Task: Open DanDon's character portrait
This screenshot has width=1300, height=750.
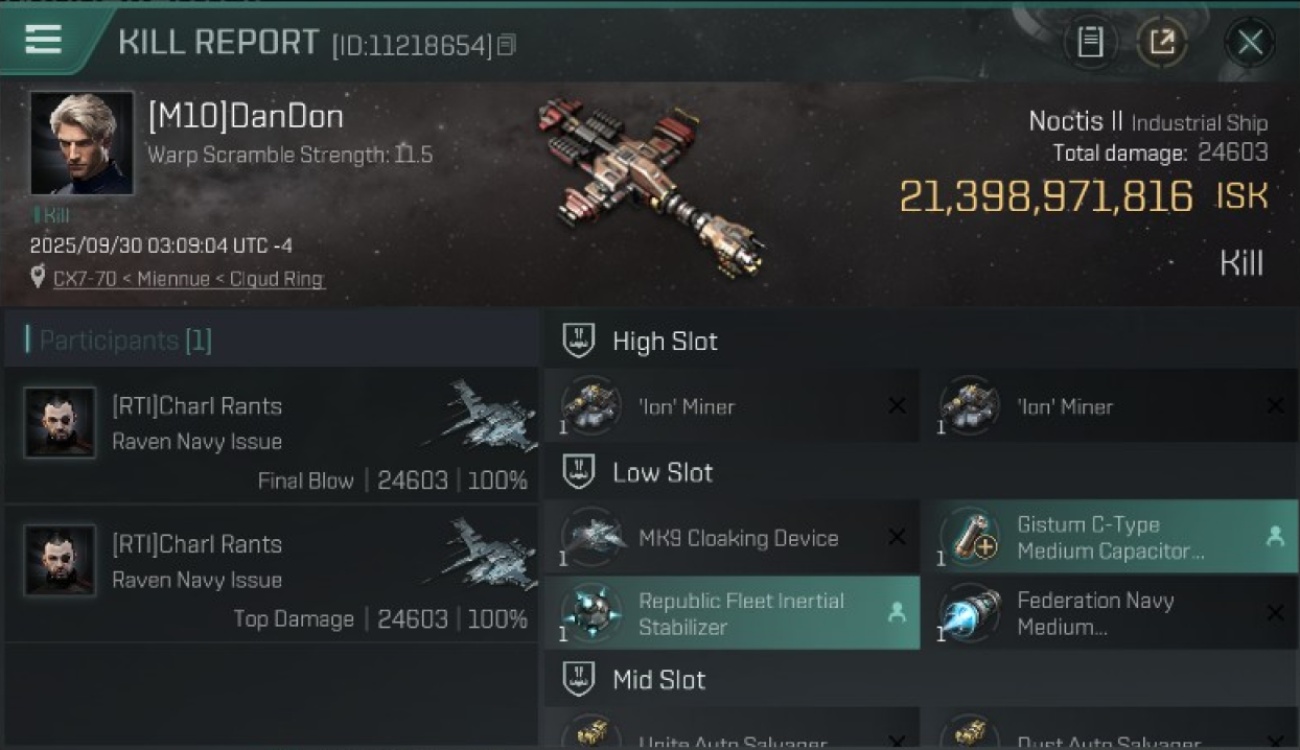Action: (82, 143)
